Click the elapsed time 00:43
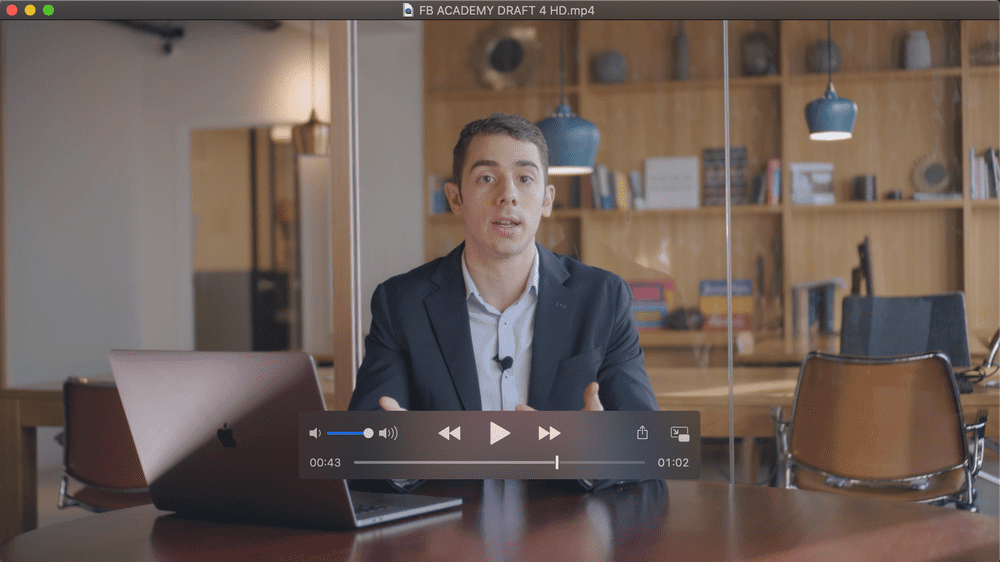The width and height of the screenshot is (1000, 562). [325, 462]
